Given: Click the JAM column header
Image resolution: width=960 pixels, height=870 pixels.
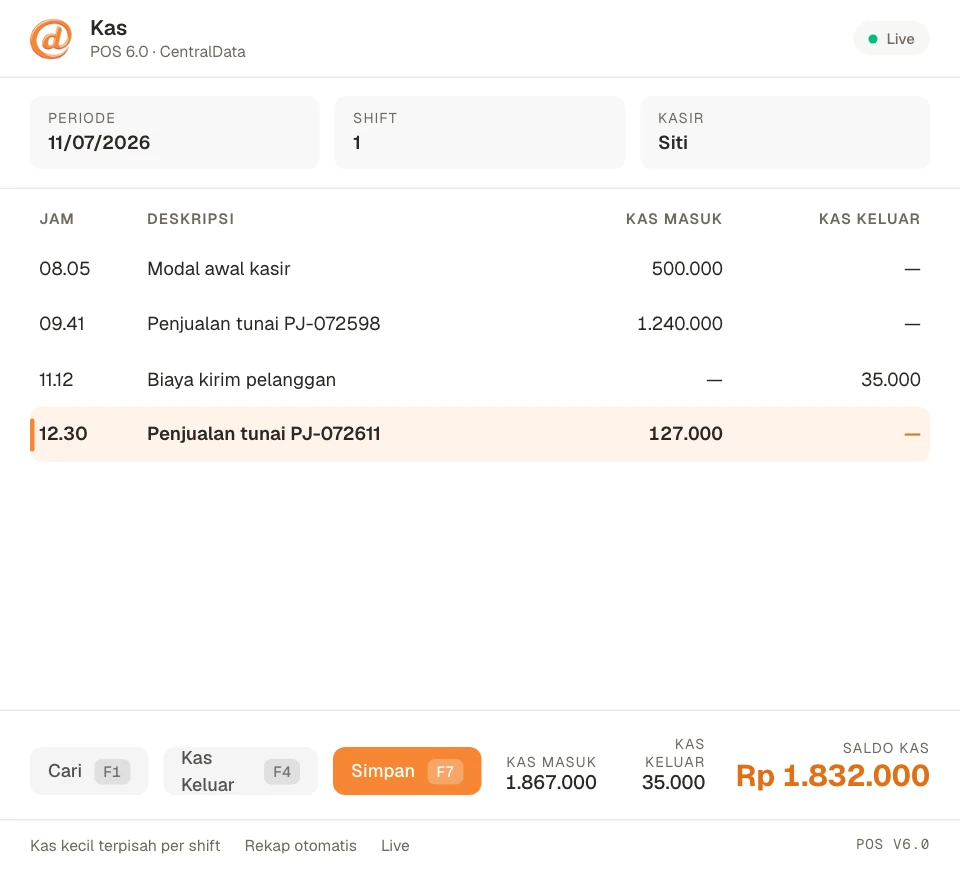Looking at the screenshot, I should (x=57, y=219).
